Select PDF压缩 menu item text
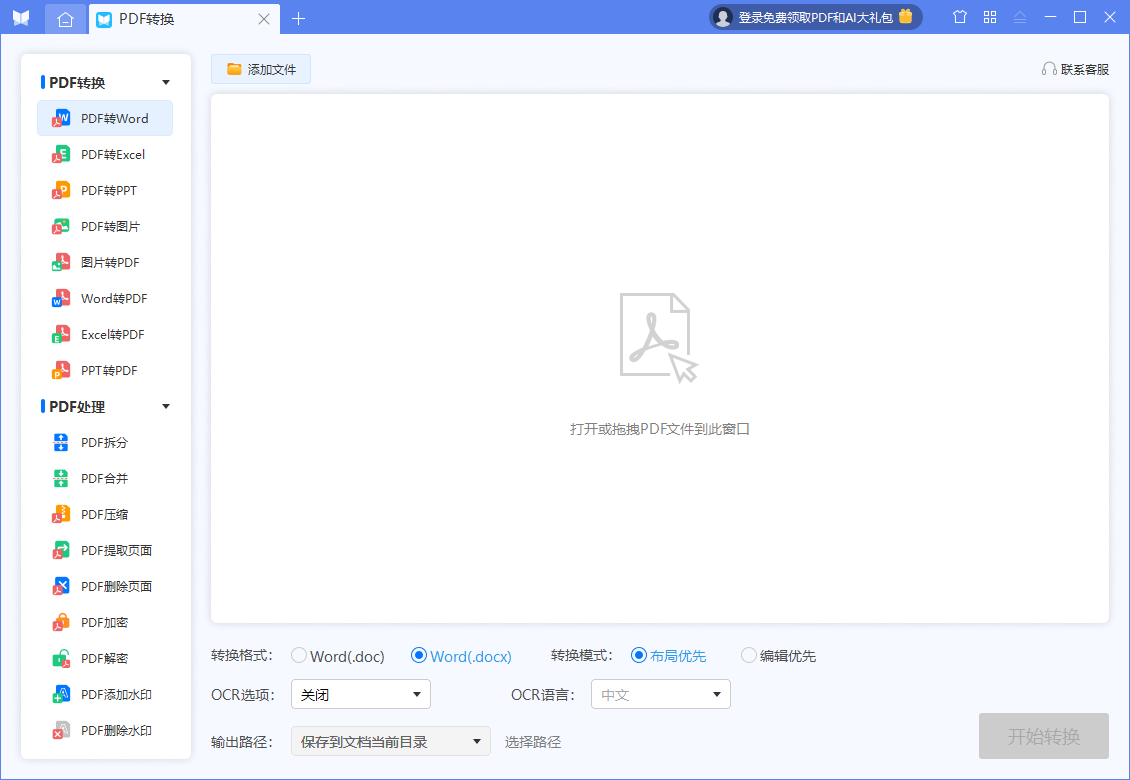Screen dimensions: 1130x780 [104, 515]
